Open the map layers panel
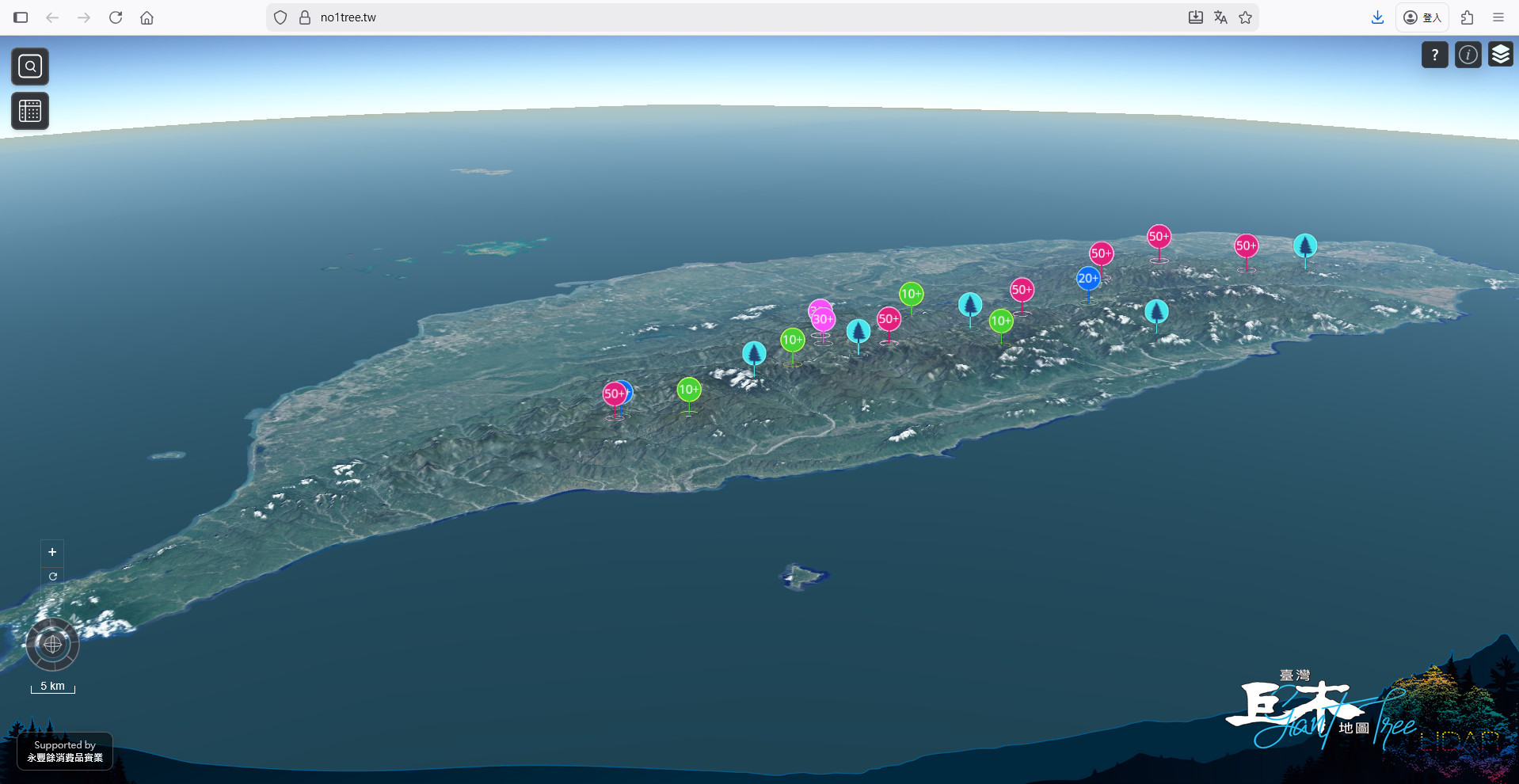This screenshot has width=1519, height=784. click(1500, 55)
